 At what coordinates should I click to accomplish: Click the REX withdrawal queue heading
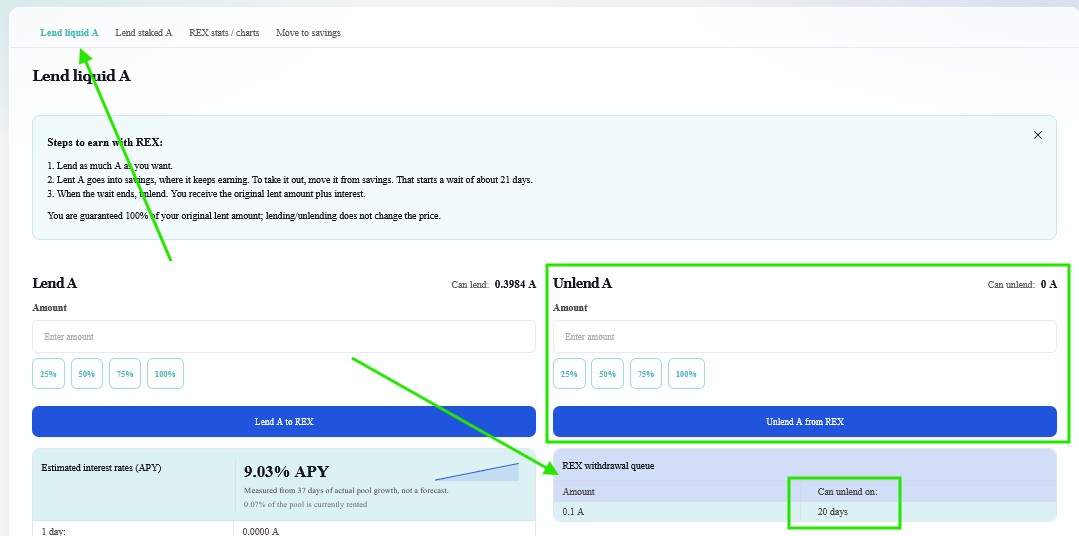[x=608, y=466]
